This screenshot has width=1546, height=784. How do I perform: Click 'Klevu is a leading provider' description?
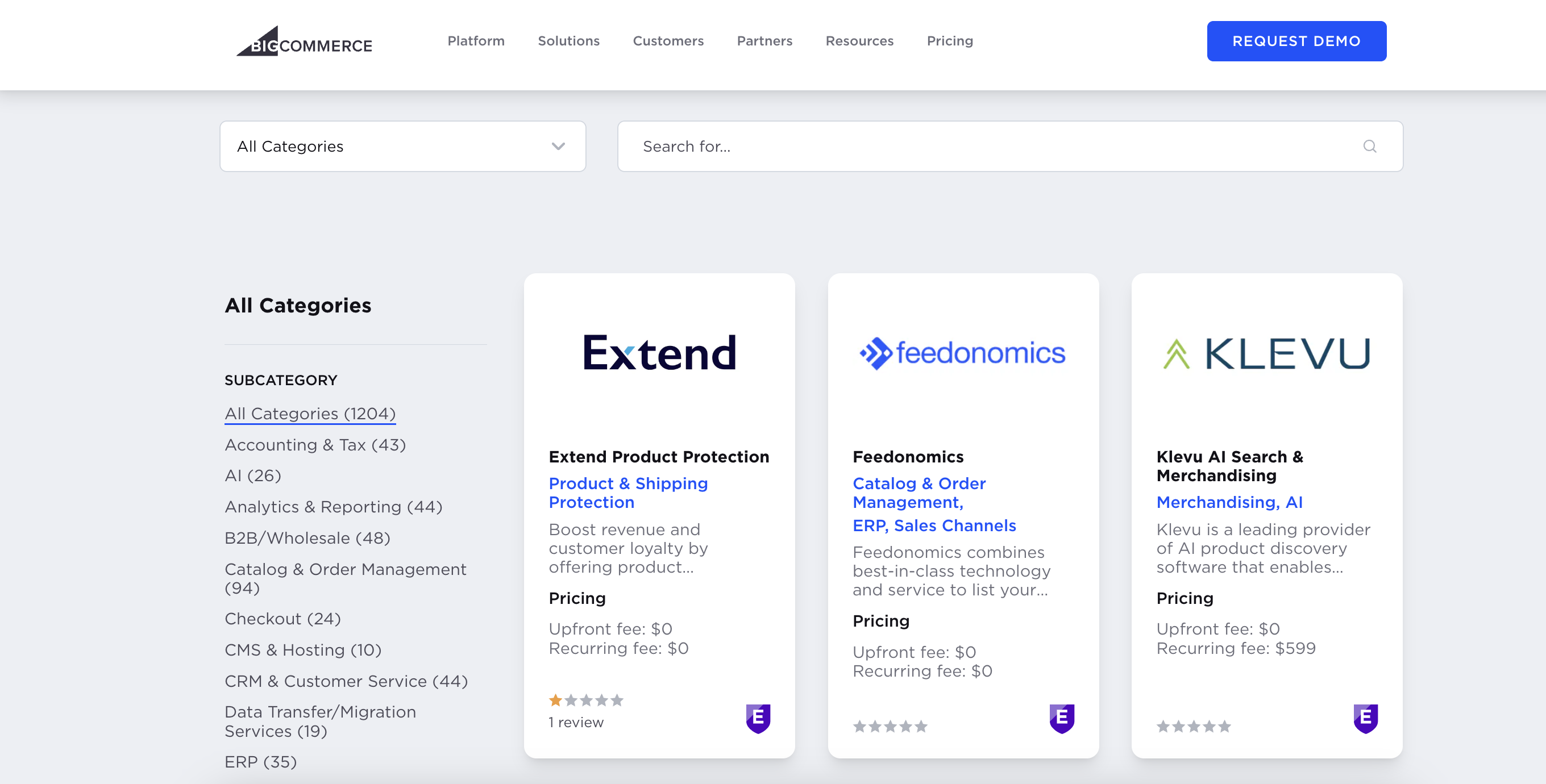coord(1263,548)
